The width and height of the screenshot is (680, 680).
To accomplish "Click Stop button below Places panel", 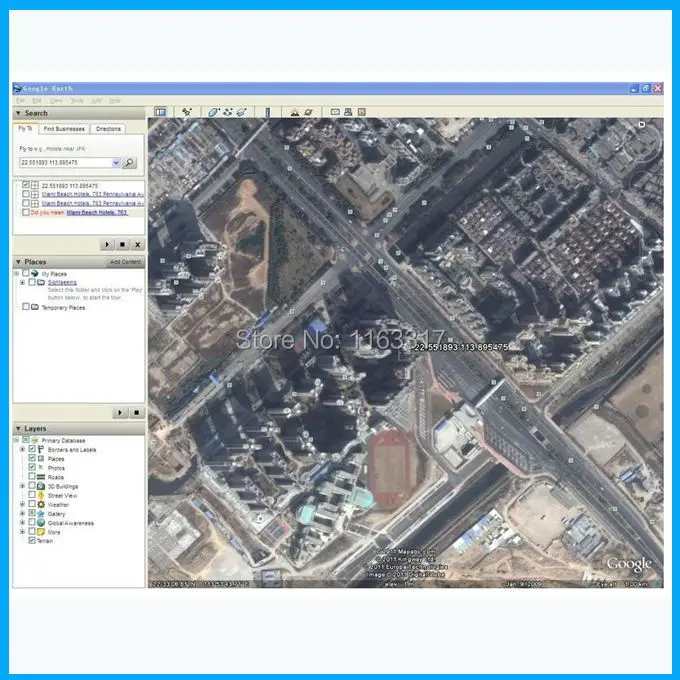I will (137, 412).
